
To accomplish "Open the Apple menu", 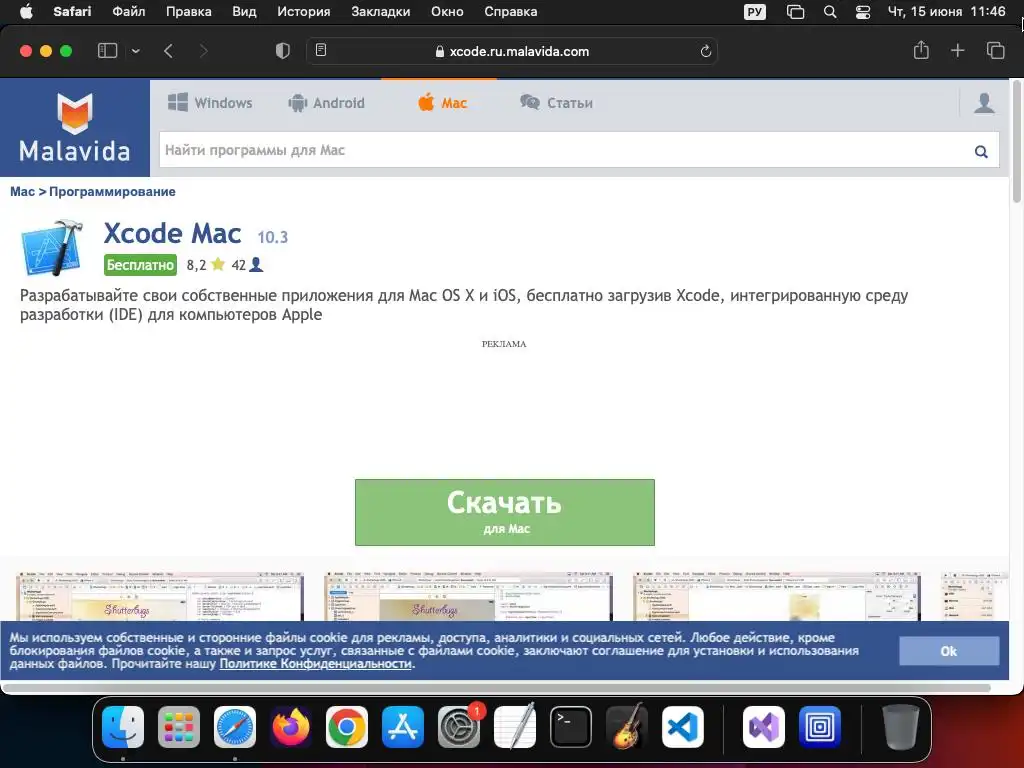I will 26,12.
